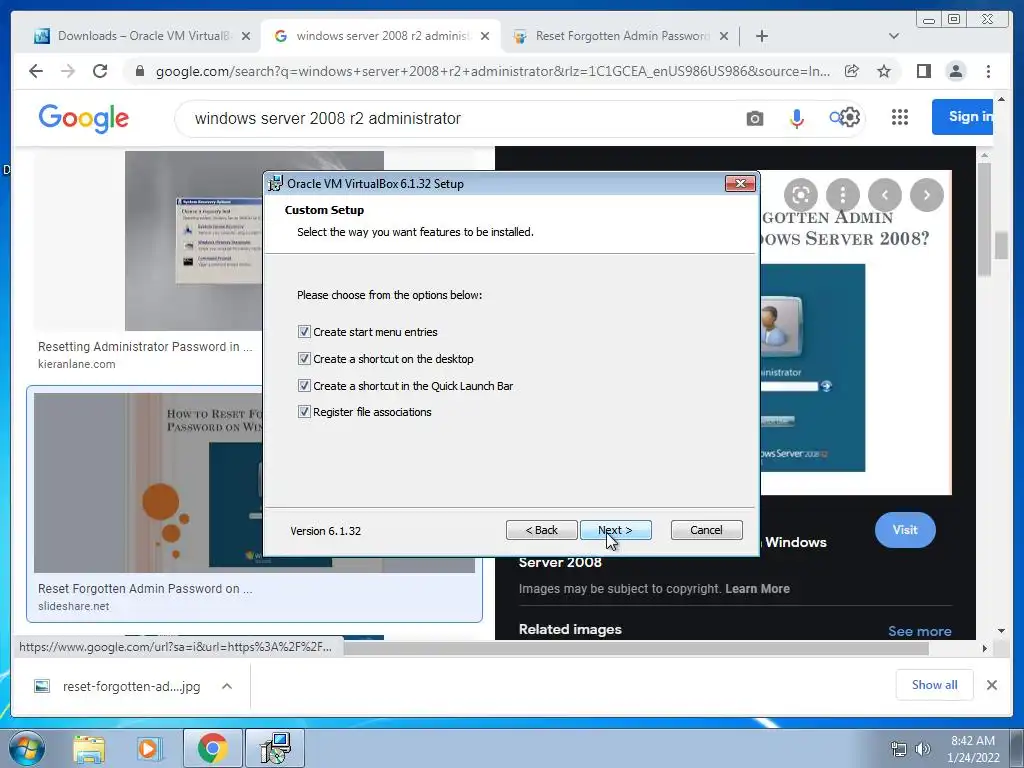Reload the Google search page
Screen dimensions: 1024x768
(x=100, y=71)
